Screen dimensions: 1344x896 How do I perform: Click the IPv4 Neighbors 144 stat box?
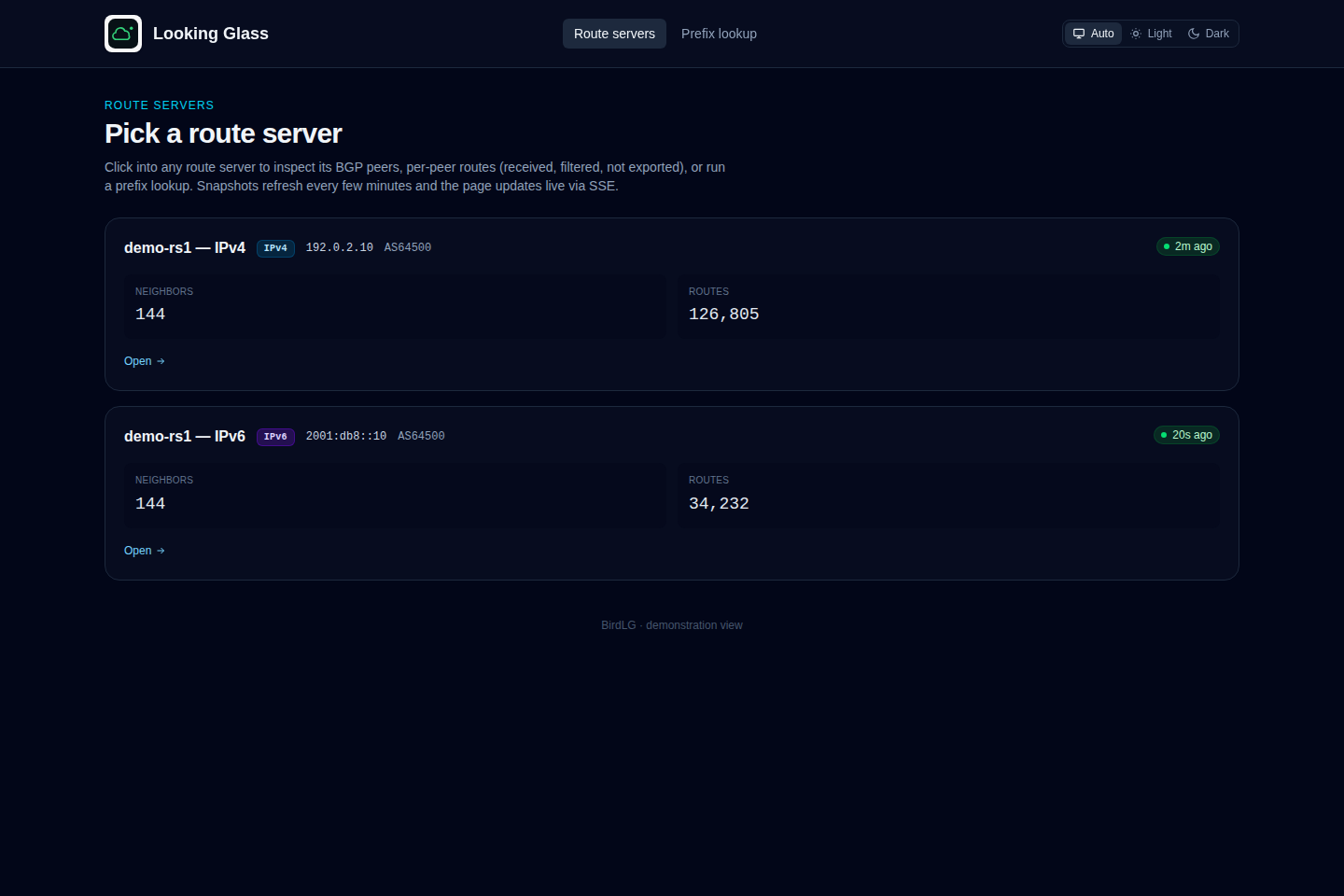pos(395,305)
